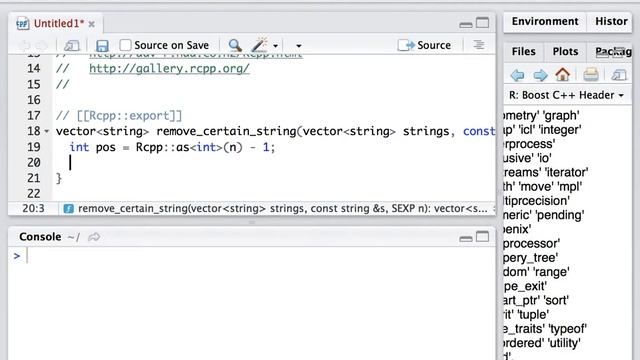Minimize the Console pane
Screen dimensions: 640x360
466,239
